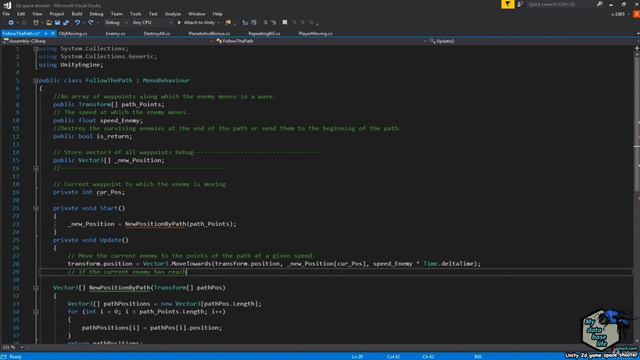The image size is (640, 360).
Task: Open the Project menu
Action: [57, 14]
